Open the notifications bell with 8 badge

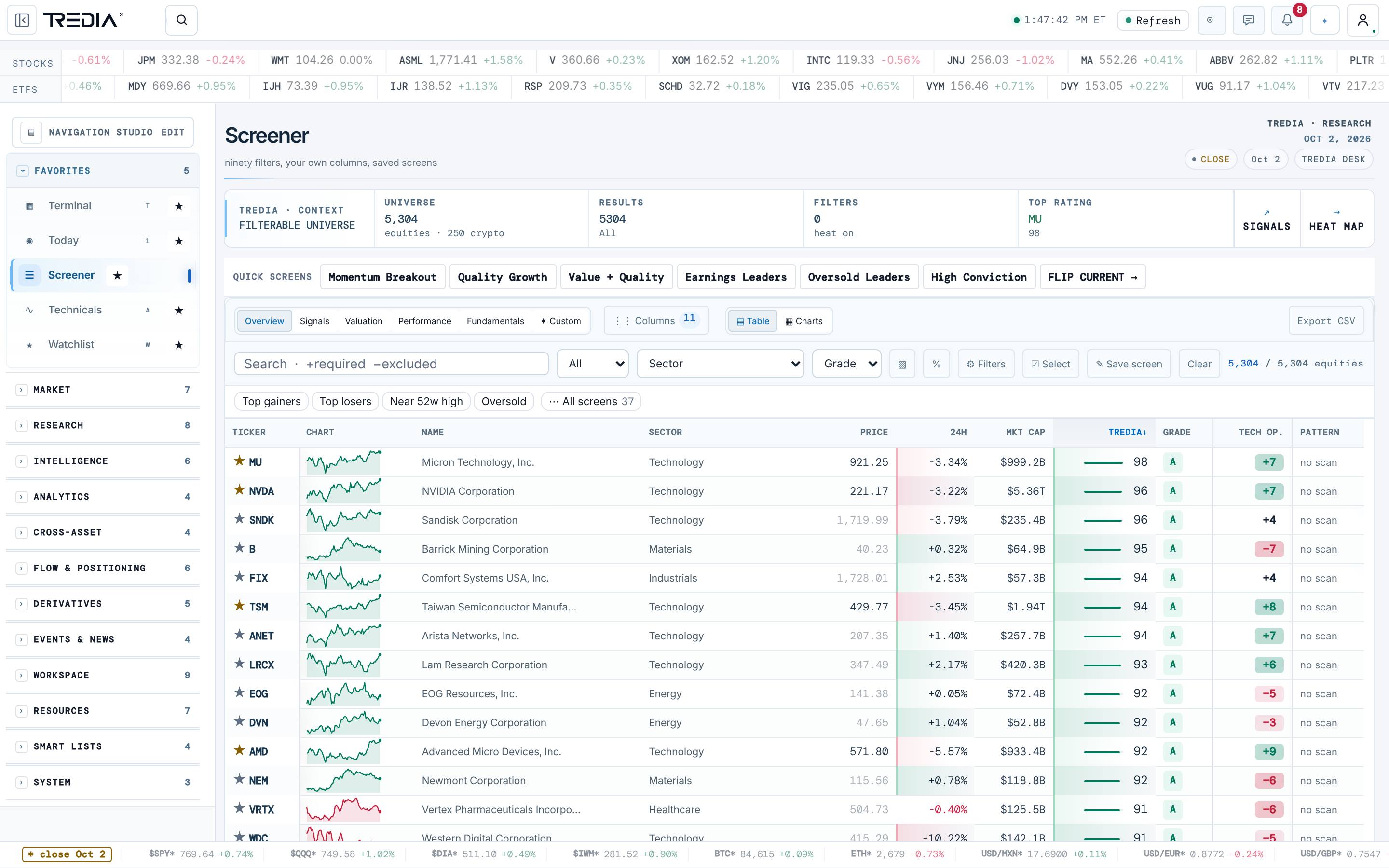pyautogui.click(x=1287, y=20)
